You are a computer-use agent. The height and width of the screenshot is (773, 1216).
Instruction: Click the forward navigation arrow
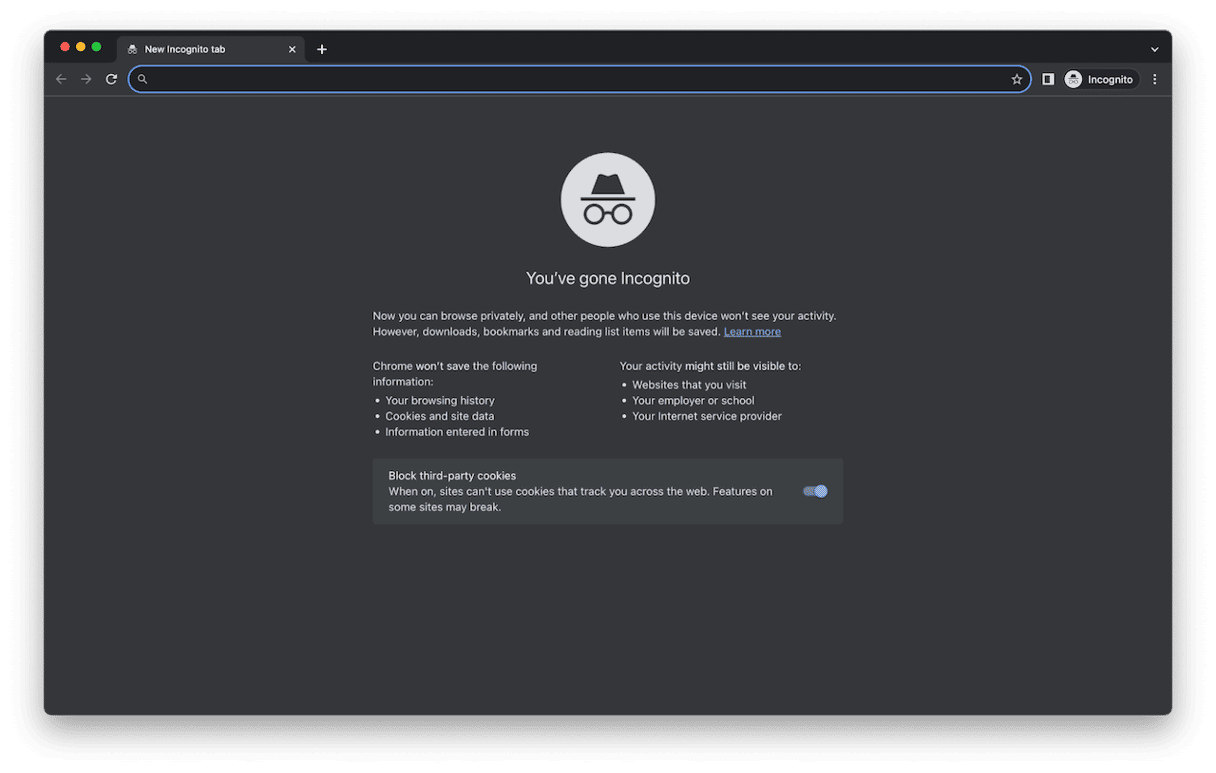(x=86, y=79)
